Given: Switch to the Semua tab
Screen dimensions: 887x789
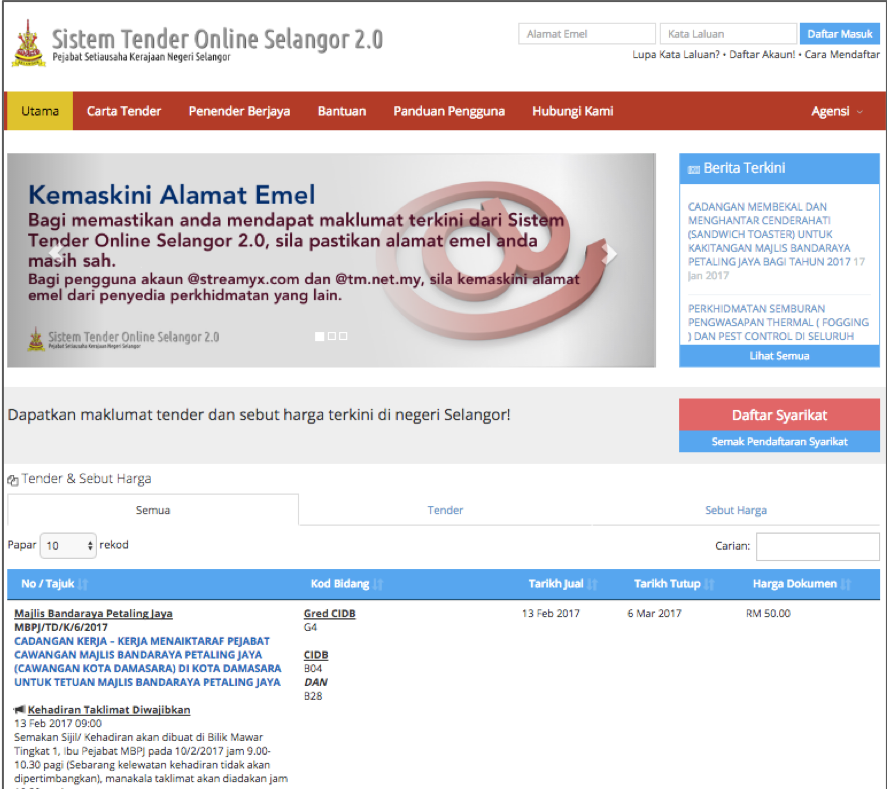Looking at the screenshot, I should click(153, 510).
